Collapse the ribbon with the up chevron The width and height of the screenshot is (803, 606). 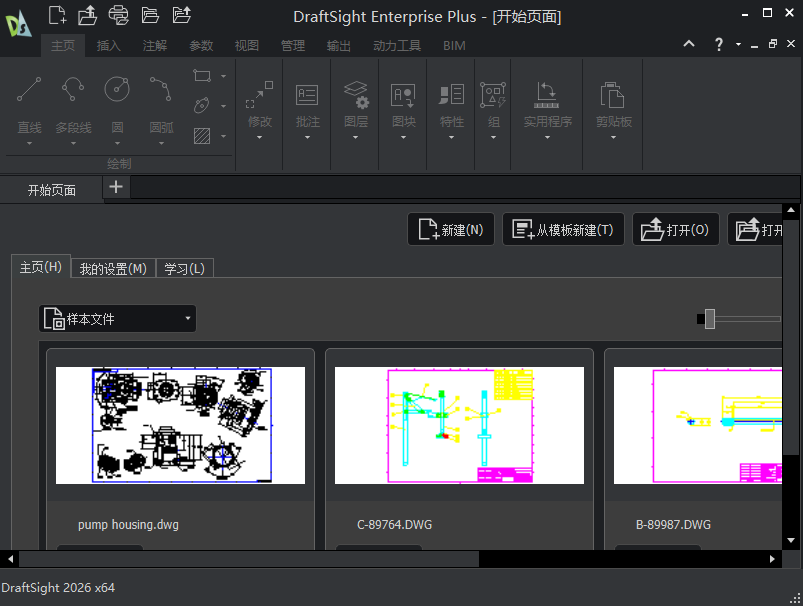tap(689, 44)
